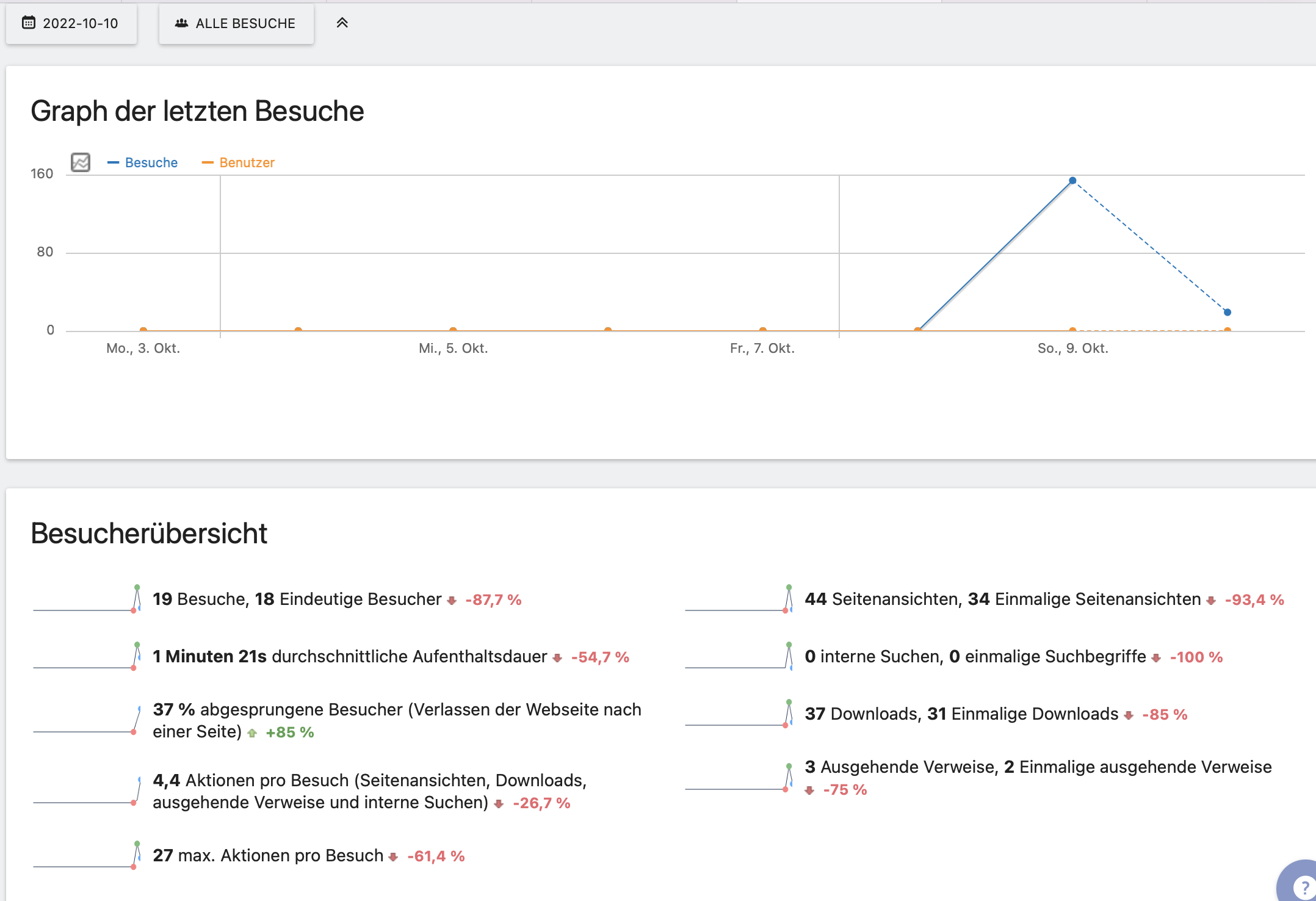Click the -87,7 % visits trend indicator
This screenshot has width=1316, height=901.
(x=493, y=600)
